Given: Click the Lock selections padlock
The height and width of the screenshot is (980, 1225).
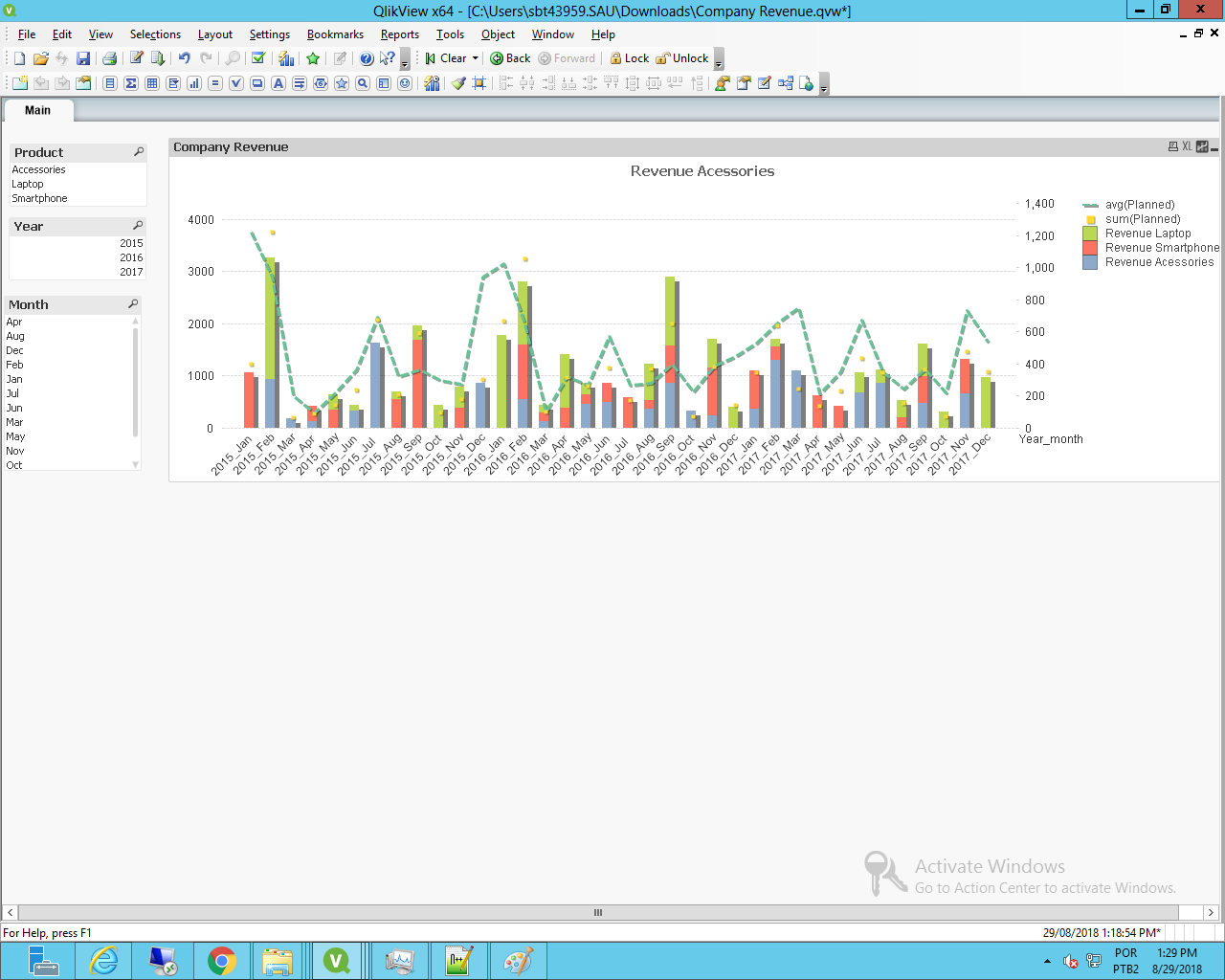Looking at the screenshot, I should click(x=630, y=58).
